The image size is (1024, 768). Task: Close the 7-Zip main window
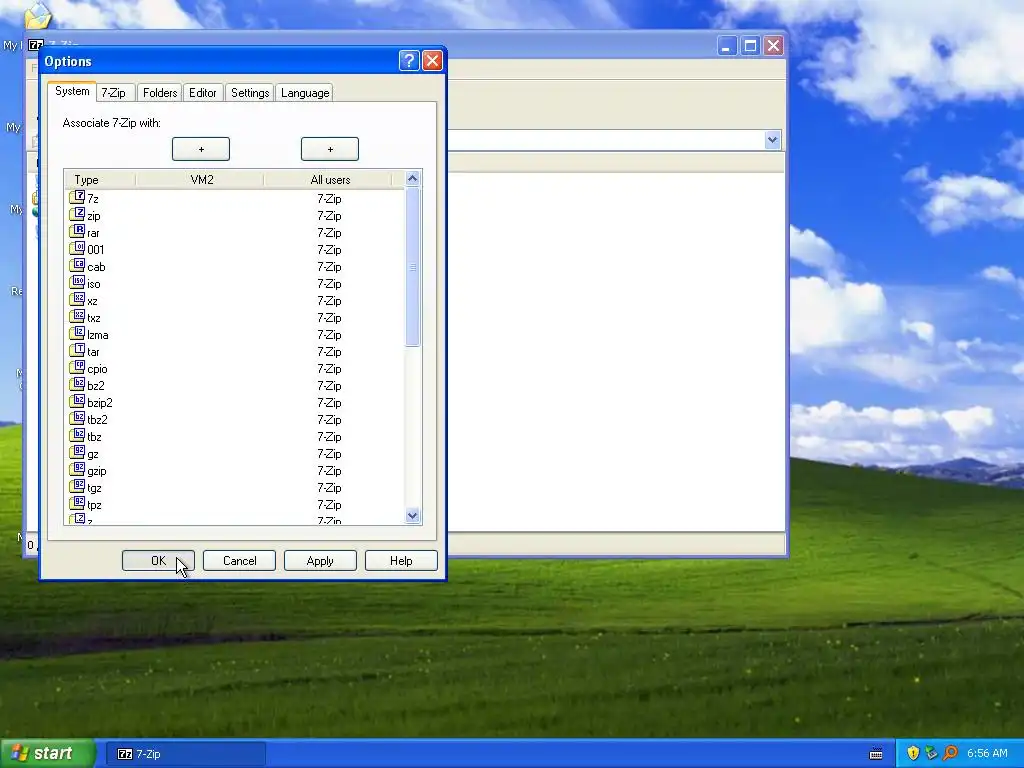coord(773,46)
